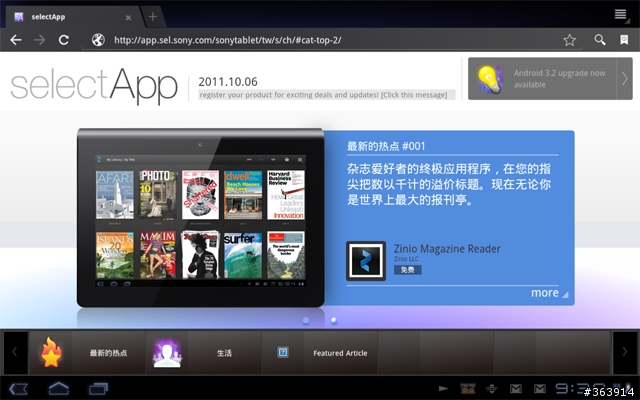Open the Android 3.2 upgrade now available banner

[x=550, y=78]
